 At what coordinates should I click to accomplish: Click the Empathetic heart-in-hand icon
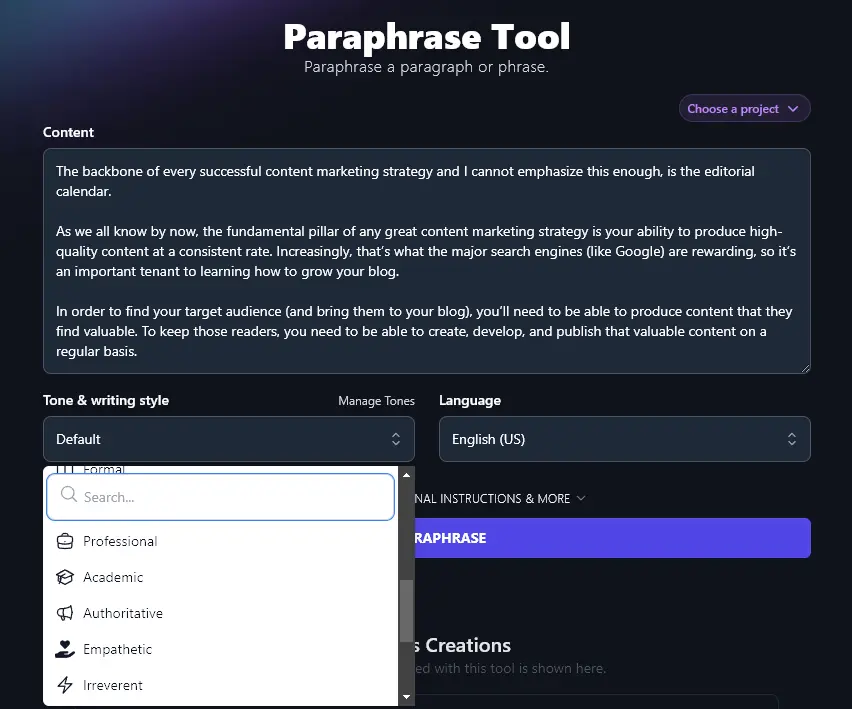tap(63, 649)
